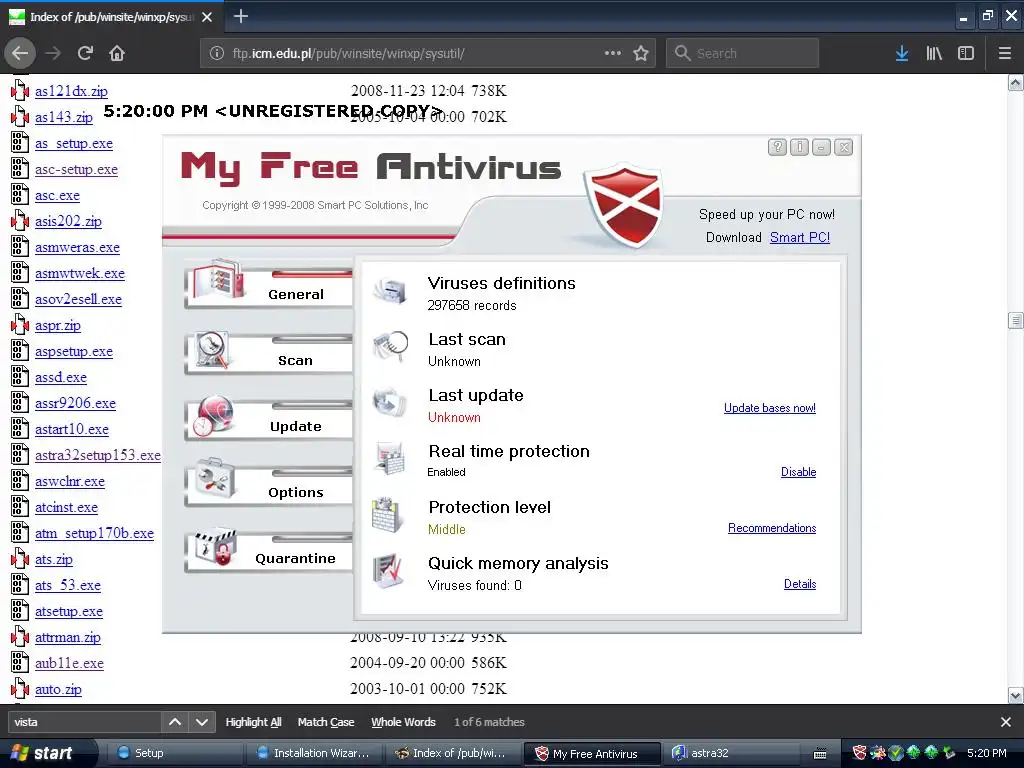This screenshot has width=1024, height=768.
Task: Open the aub11e.exe file link
Action: [x=69, y=663]
